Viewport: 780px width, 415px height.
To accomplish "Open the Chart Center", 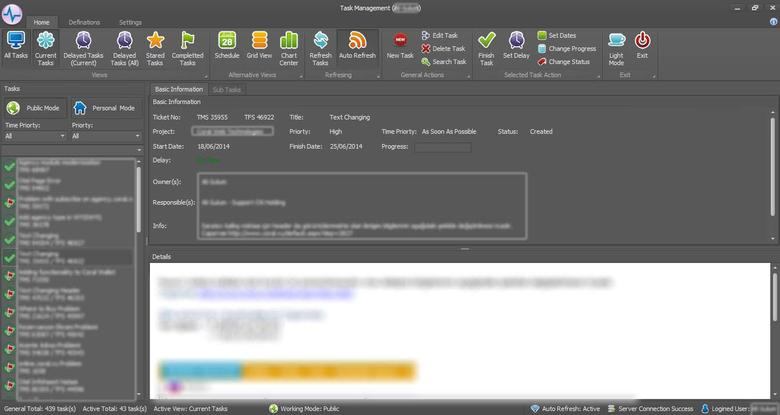I will pyautogui.click(x=289, y=47).
